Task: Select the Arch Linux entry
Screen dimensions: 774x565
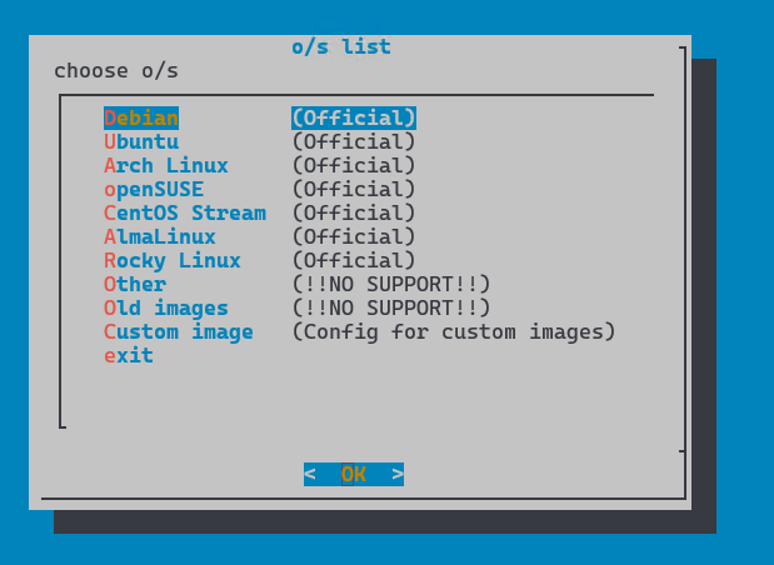Action: 166,166
